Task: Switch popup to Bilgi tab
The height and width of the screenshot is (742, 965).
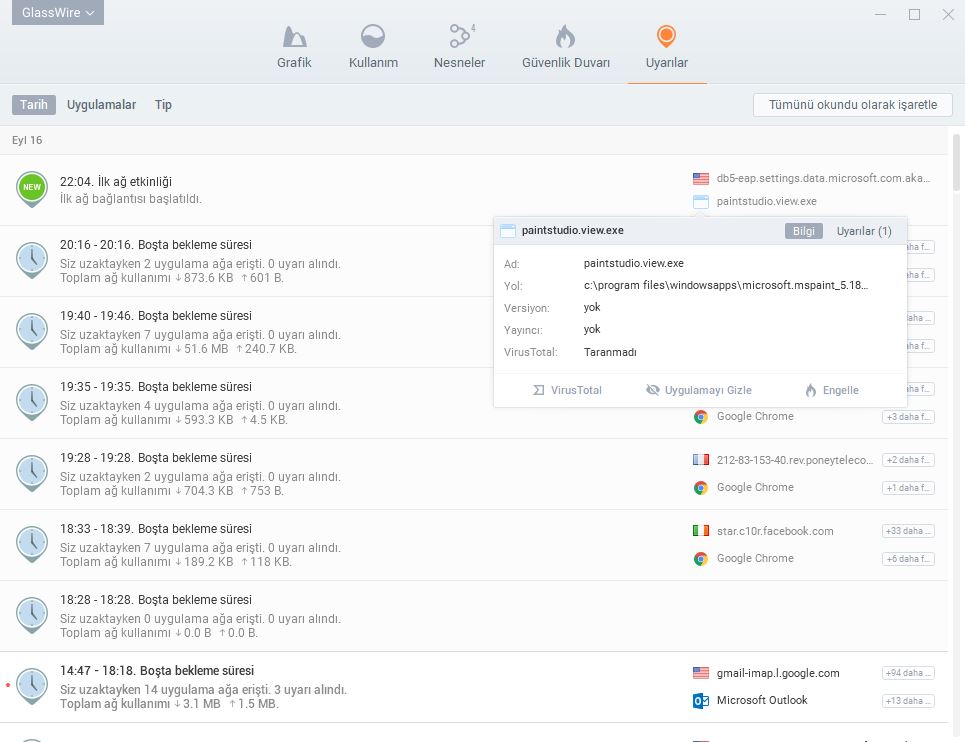Action: tap(803, 231)
